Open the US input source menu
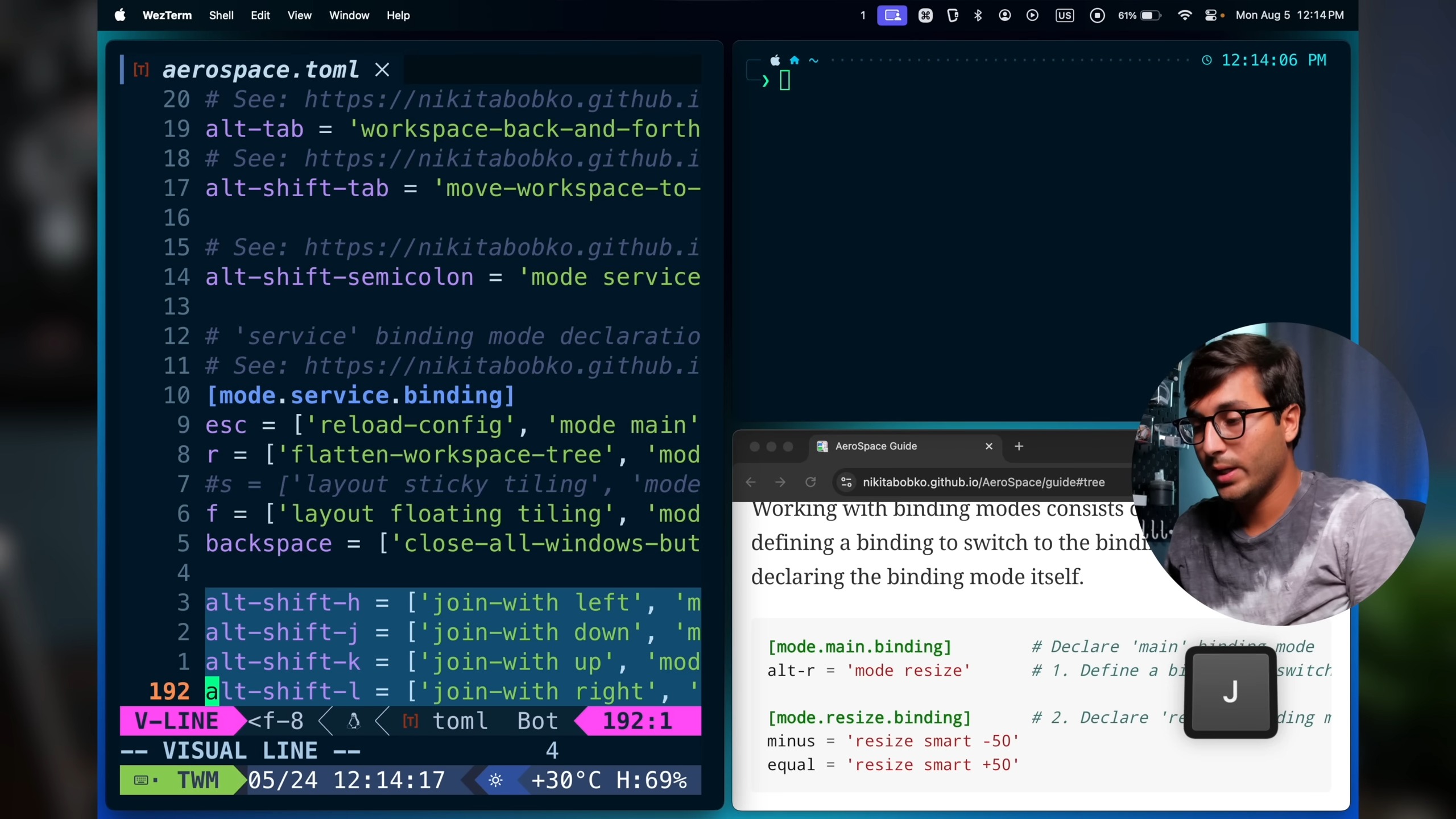Screen dimensions: 1456x819 [1064, 15]
